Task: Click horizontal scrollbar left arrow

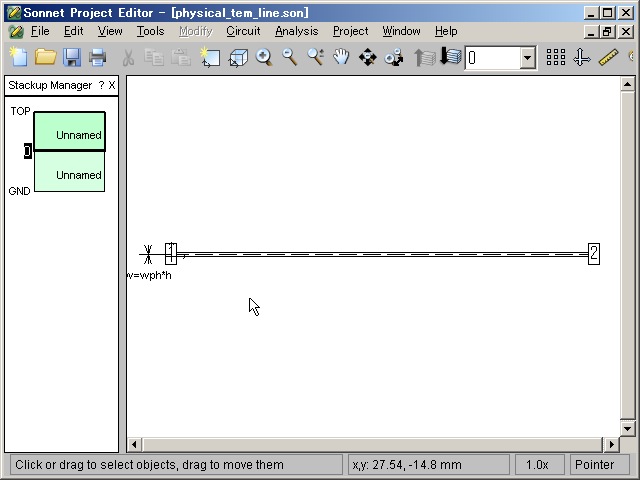Action: click(134, 444)
